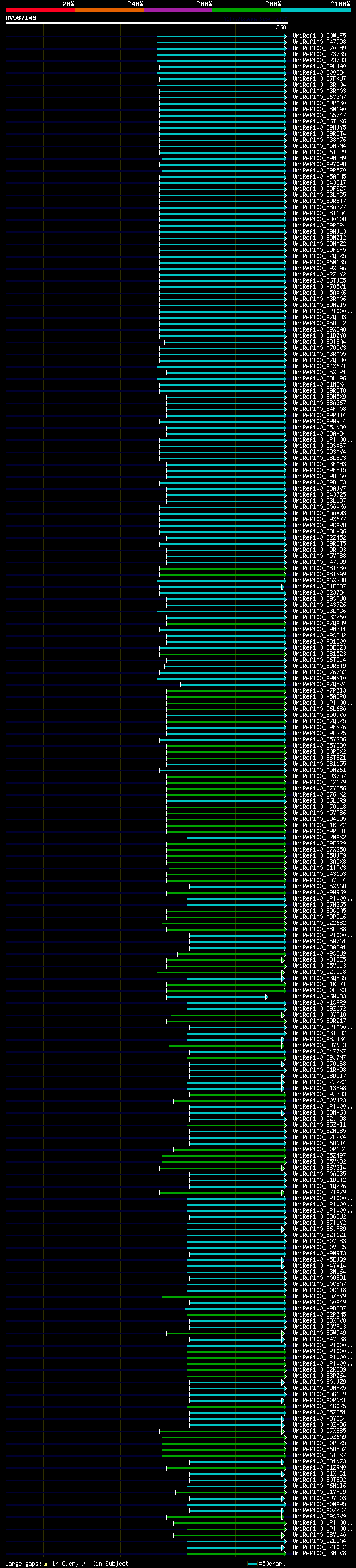Click the hit label UniRef100_Q945D5
The width and height of the screenshot is (356, 1568).
click(x=319, y=819)
